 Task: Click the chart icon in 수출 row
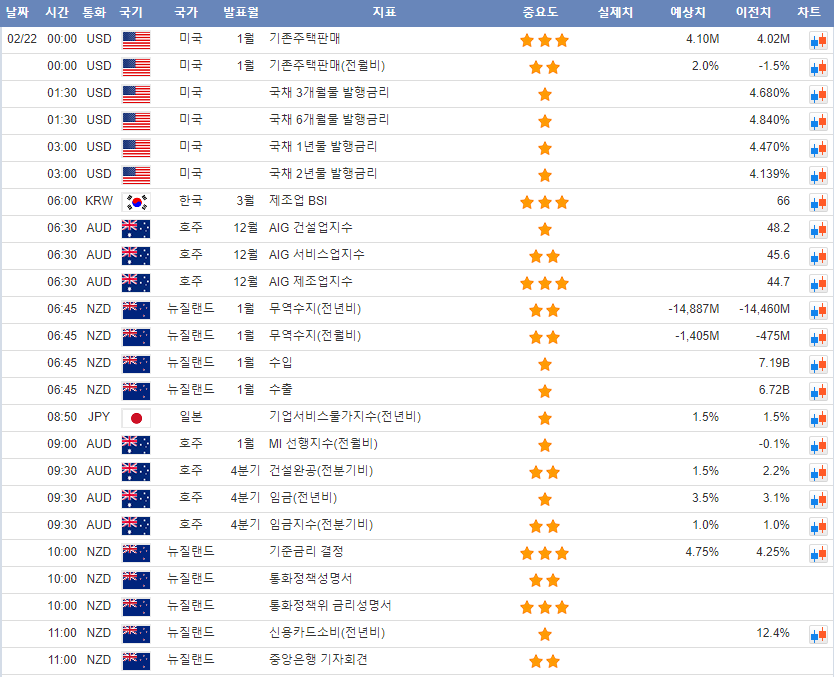tap(817, 391)
